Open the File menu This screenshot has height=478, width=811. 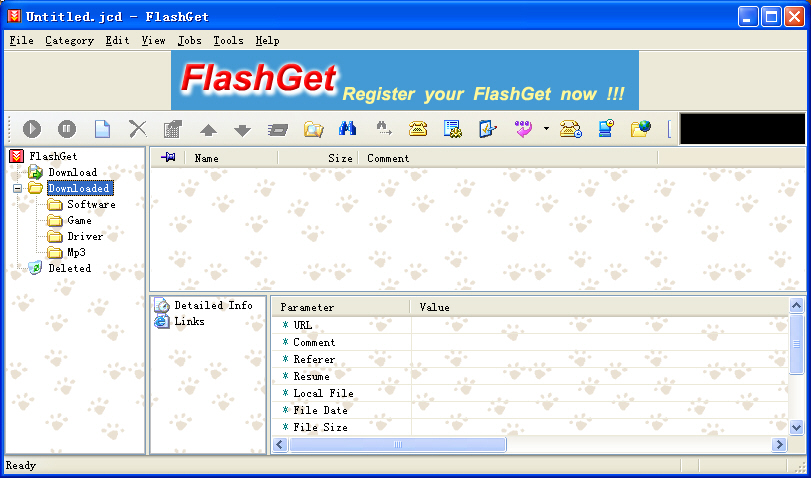point(21,40)
